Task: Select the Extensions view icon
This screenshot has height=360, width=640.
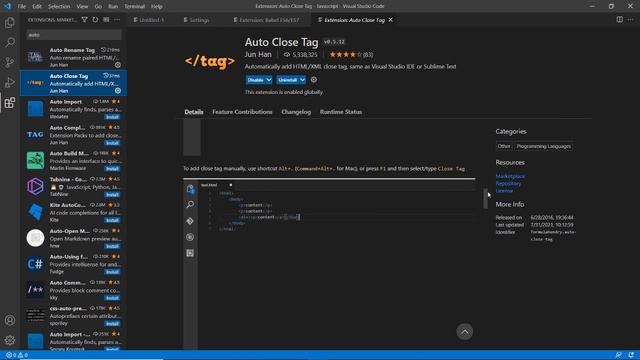Action: point(10,102)
